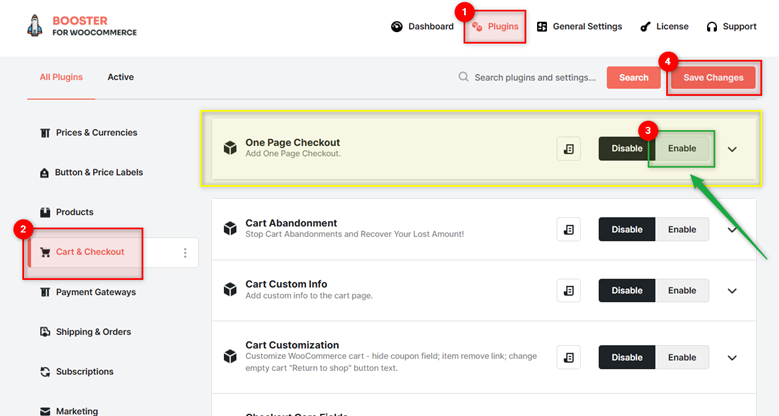779x416 pixels.
Task: Select the Shipping & Orders category
Action: click(85, 332)
